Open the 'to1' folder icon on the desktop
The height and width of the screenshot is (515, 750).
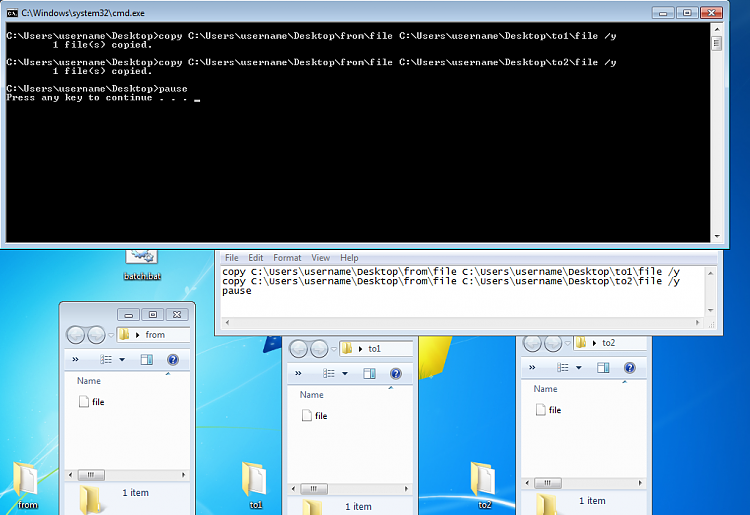(x=254, y=485)
